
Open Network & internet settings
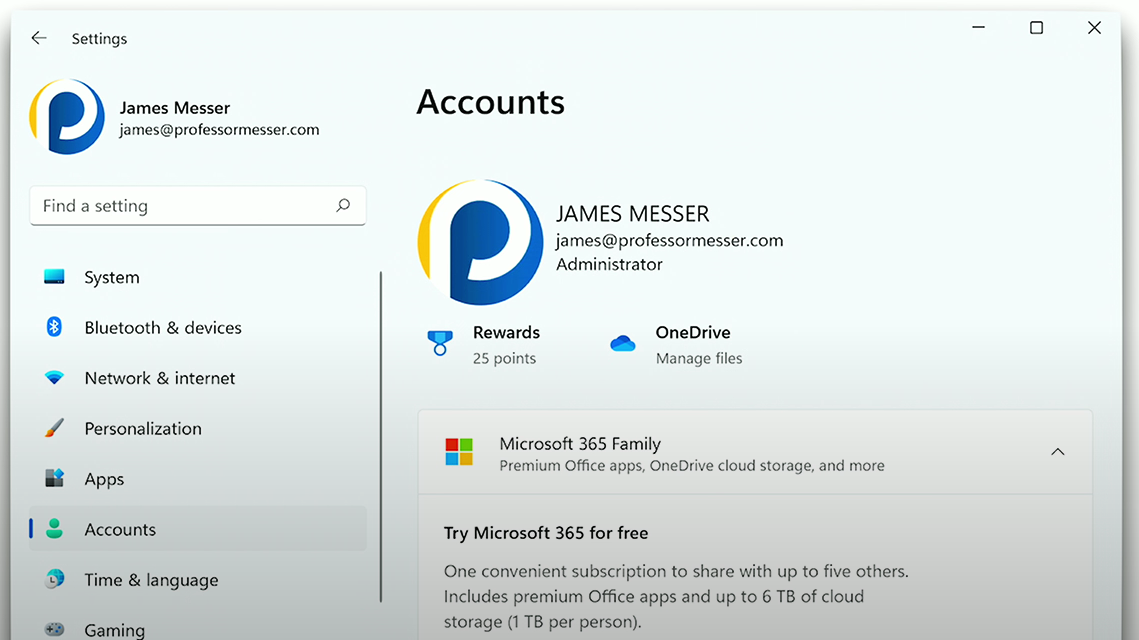198,378
